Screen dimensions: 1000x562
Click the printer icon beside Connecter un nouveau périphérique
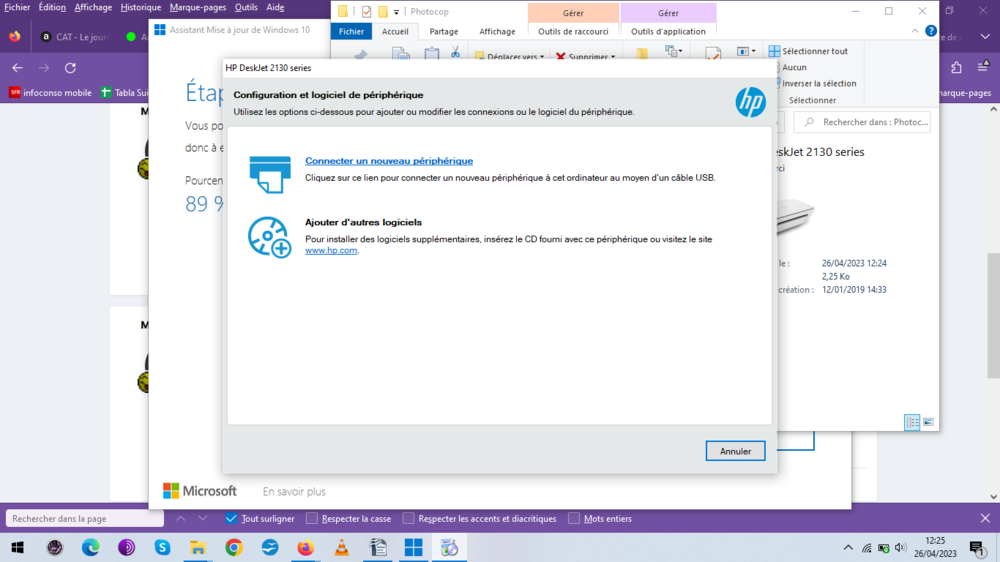pyautogui.click(x=269, y=173)
